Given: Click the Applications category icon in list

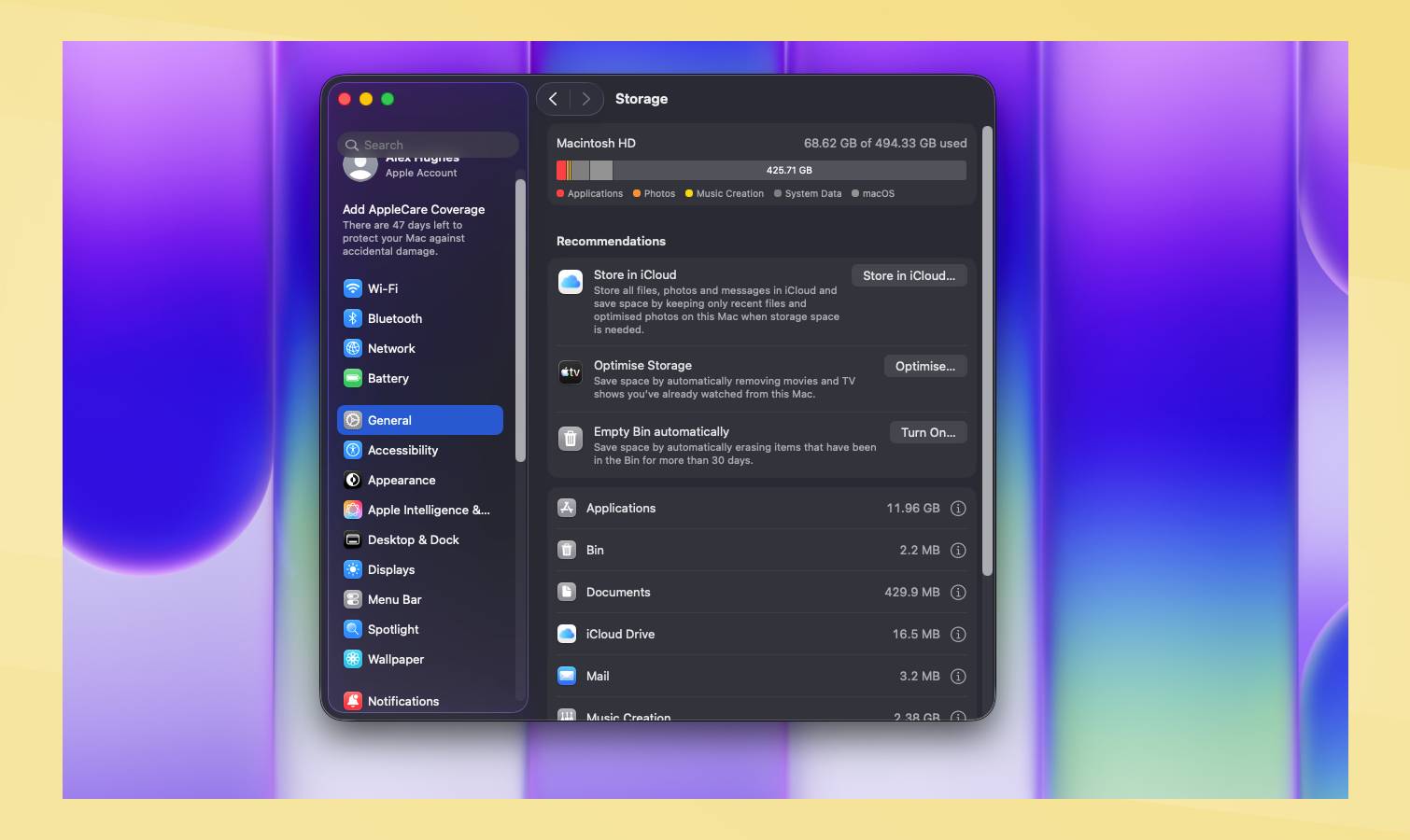Looking at the screenshot, I should tap(567, 508).
